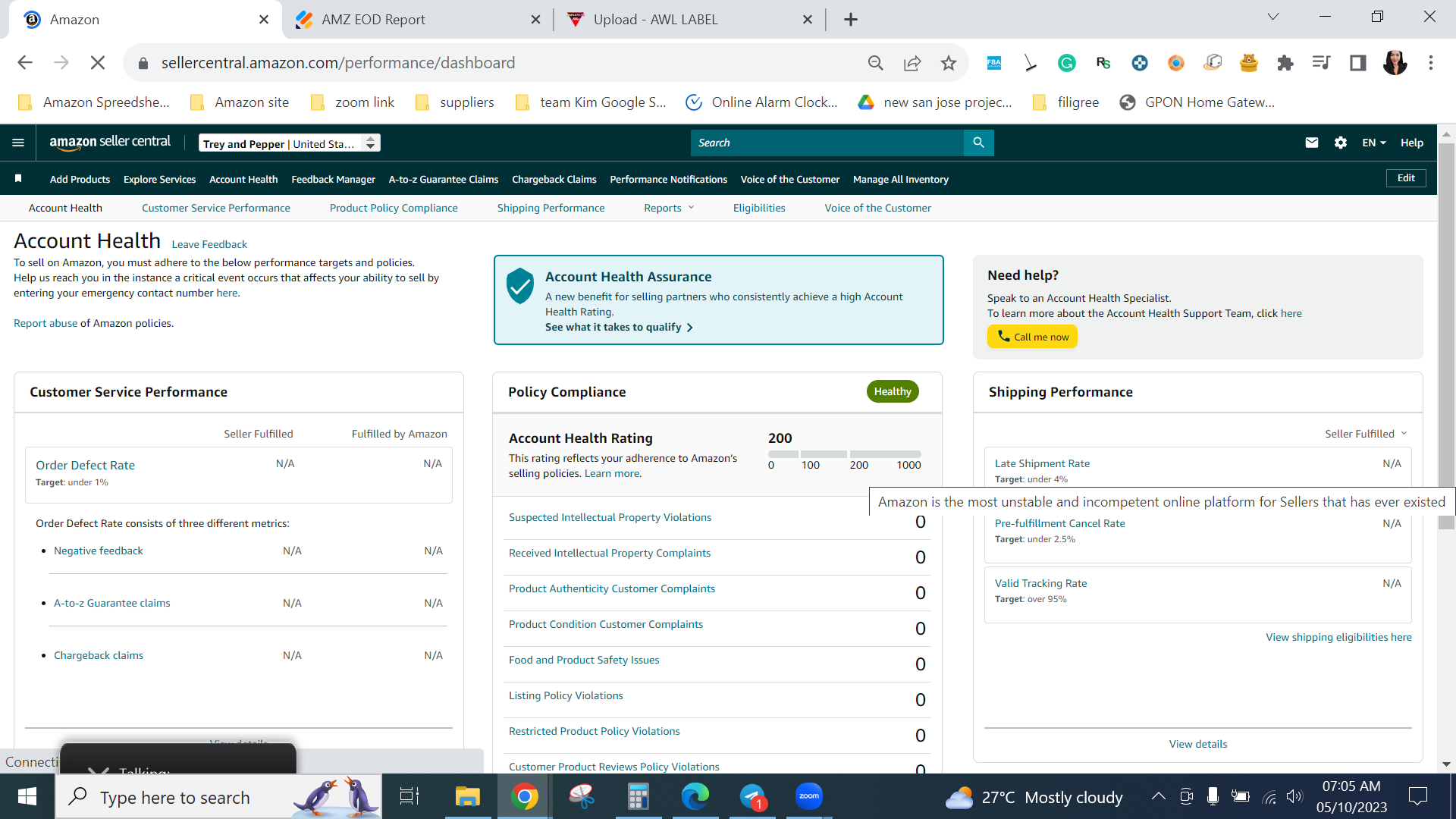Viewport: 1456px width, 819px height.
Task: Open the Amazon Spreadsheet bookmark folder
Action: click(94, 102)
